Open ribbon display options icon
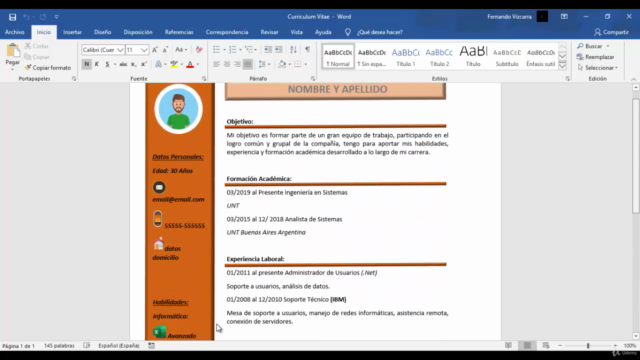 [x=564, y=17]
